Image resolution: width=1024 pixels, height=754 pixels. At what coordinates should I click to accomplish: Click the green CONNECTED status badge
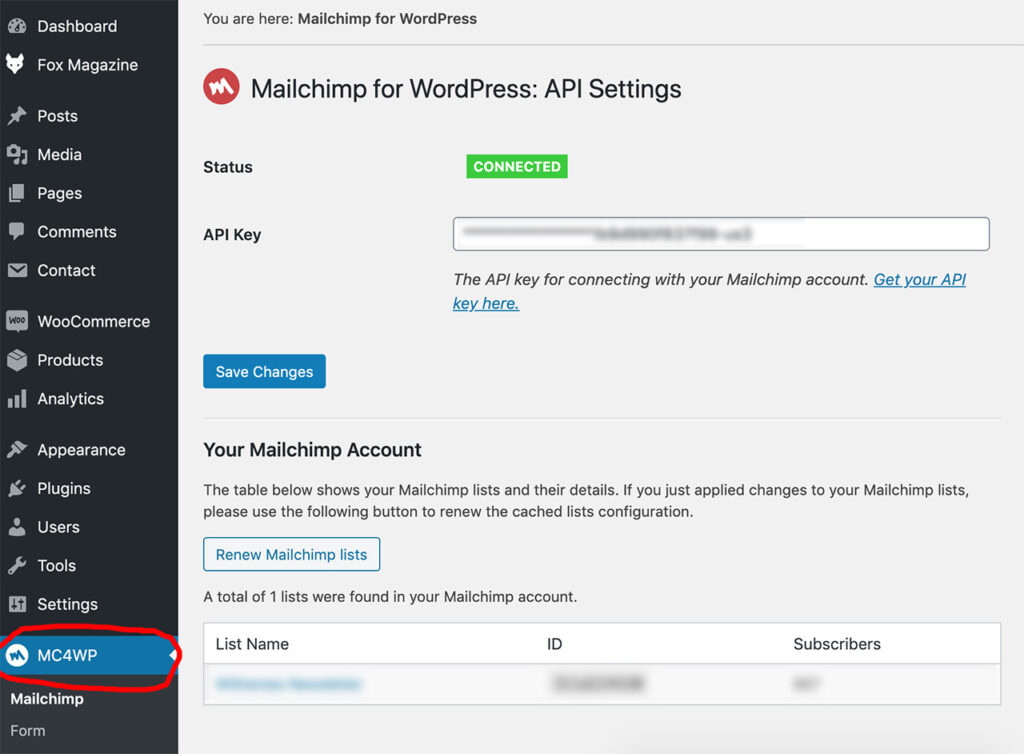[x=517, y=166]
